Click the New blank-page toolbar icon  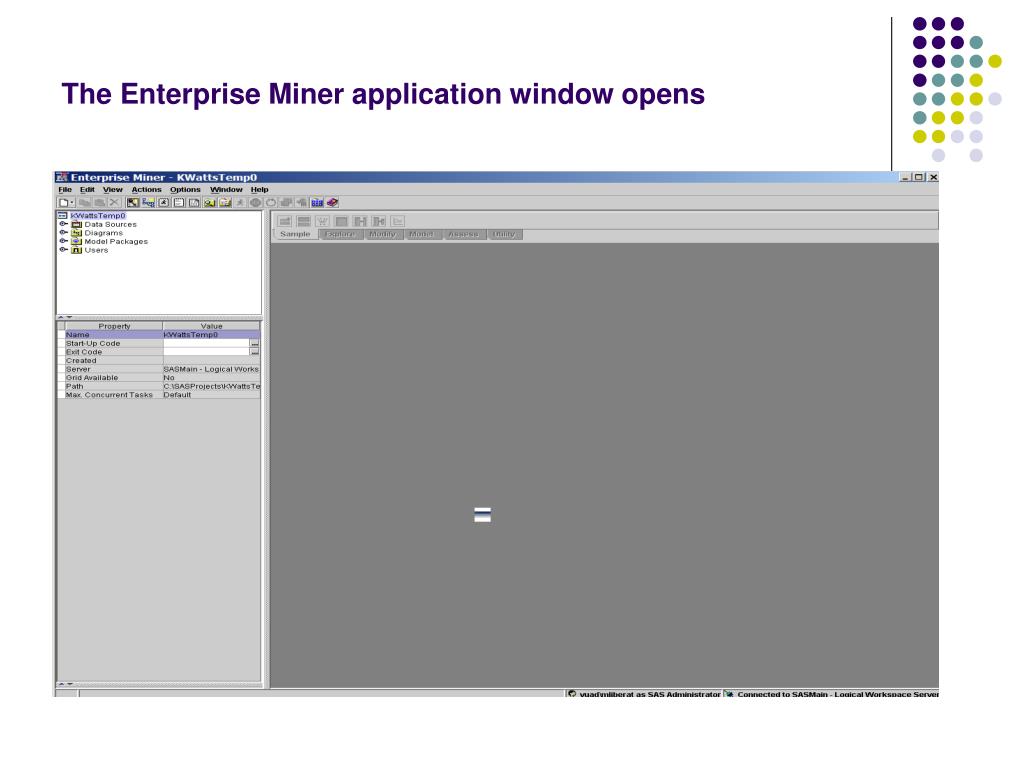click(x=63, y=202)
